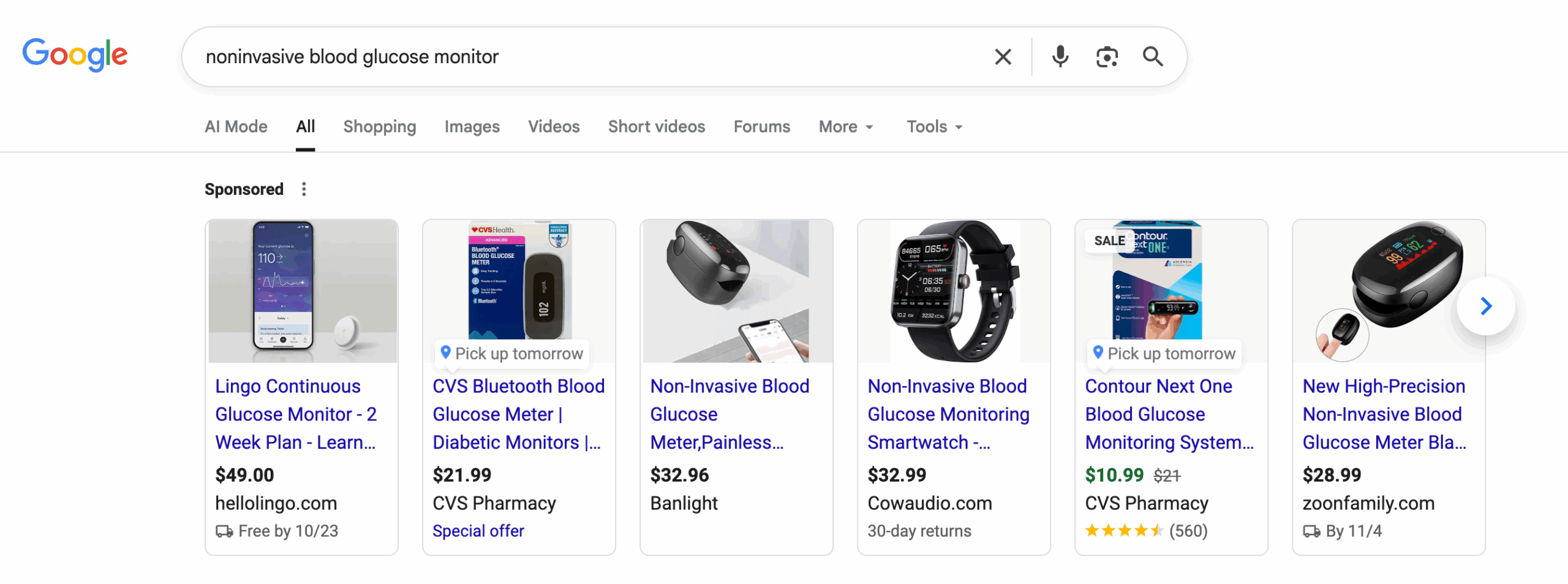Open Non-Invasive Blood Glucose Monitoring Smartwatch link
The height and width of the screenshot is (584, 1568).
pyautogui.click(x=948, y=414)
